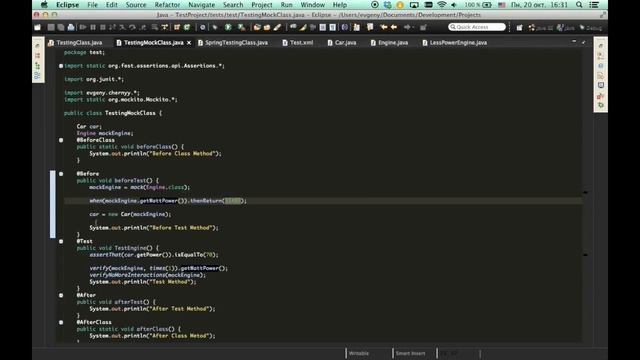Image resolution: width=640 pixels, height=360 pixels.
Task: Maximize the editor area
Action: (x=583, y=42)
